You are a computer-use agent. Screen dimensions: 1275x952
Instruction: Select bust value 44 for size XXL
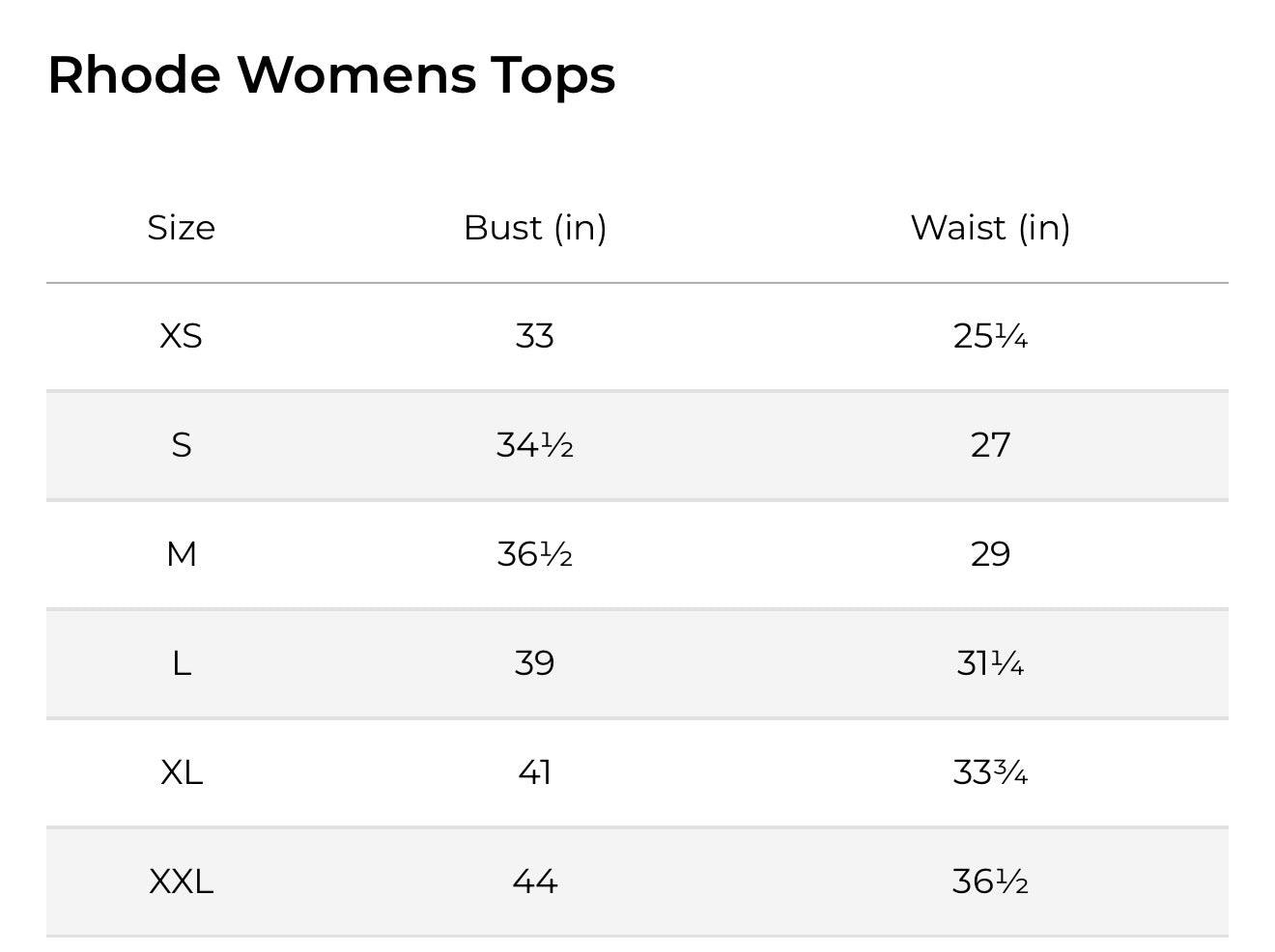click(535, 882)
